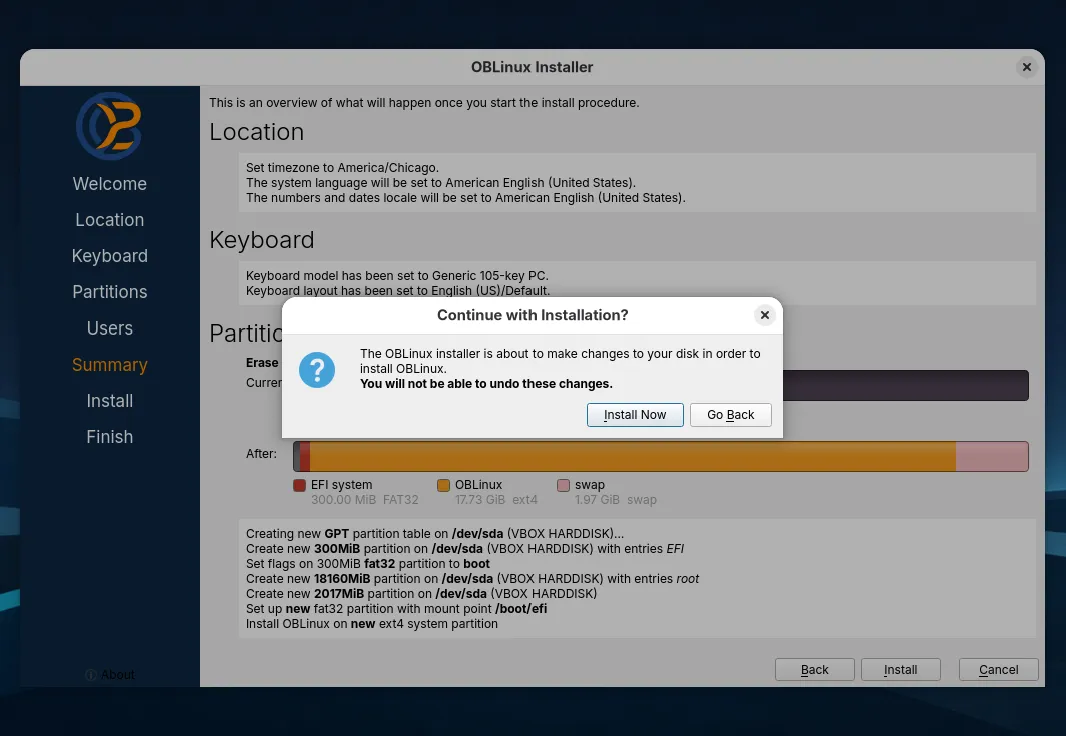
Task: Go to the Install step in the sidebar
Action: click(109, 401)
